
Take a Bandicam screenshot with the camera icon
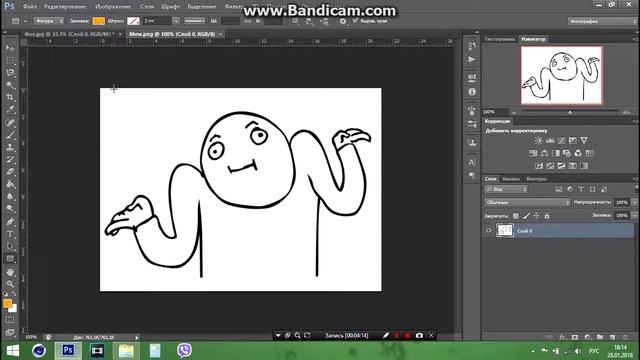coord(419,336)
